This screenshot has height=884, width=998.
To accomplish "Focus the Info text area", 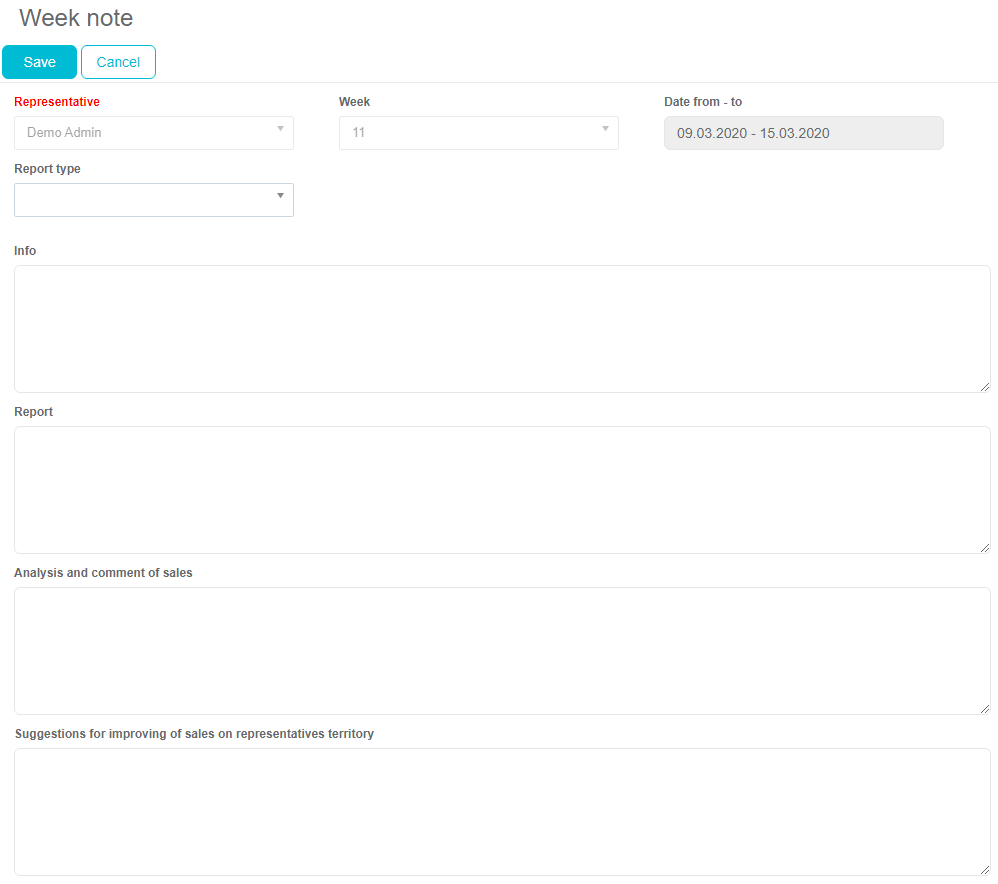I will (x=502, y=329).
